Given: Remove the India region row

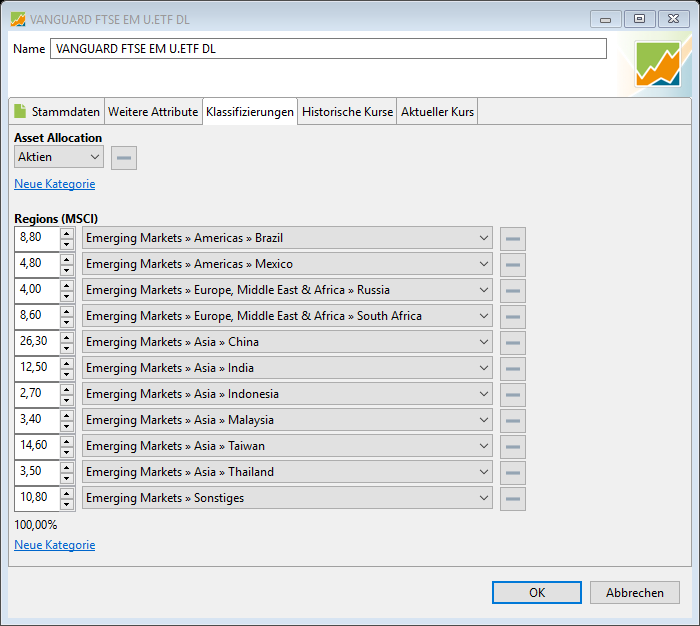Looking at the screenshot, I should [x=512, y=368].
